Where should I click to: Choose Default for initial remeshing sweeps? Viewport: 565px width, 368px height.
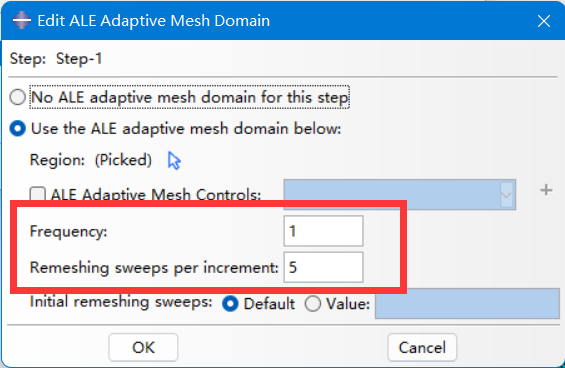[230, 304]
